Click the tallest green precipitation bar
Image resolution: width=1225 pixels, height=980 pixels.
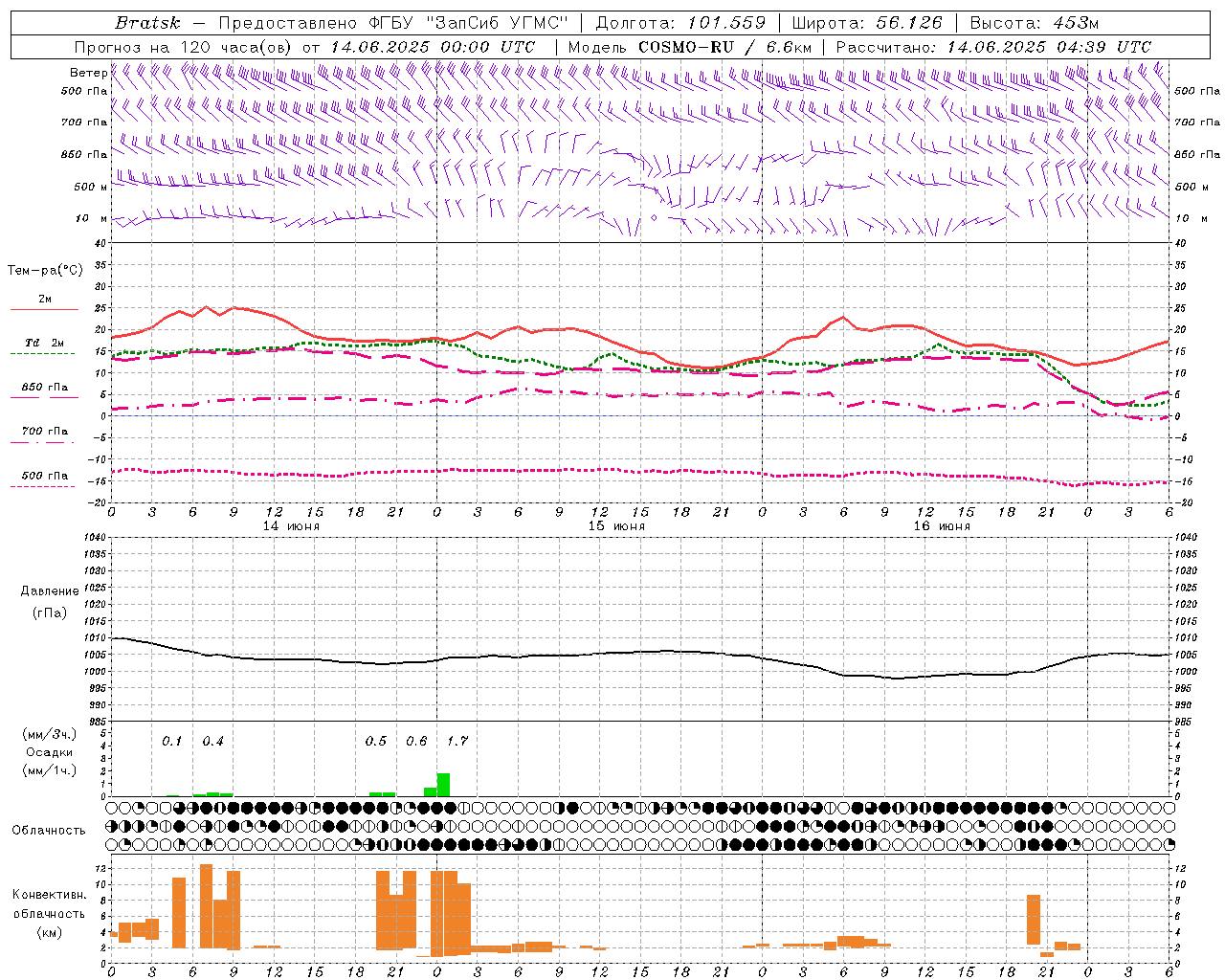click(443, 785)
